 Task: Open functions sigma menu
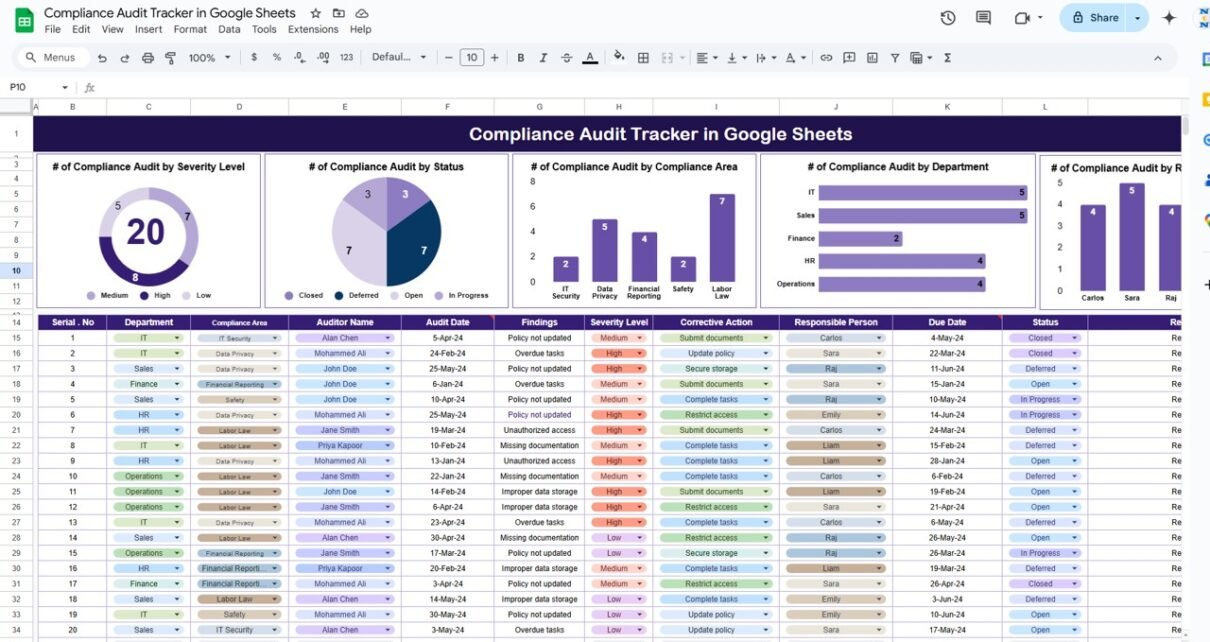947,58
